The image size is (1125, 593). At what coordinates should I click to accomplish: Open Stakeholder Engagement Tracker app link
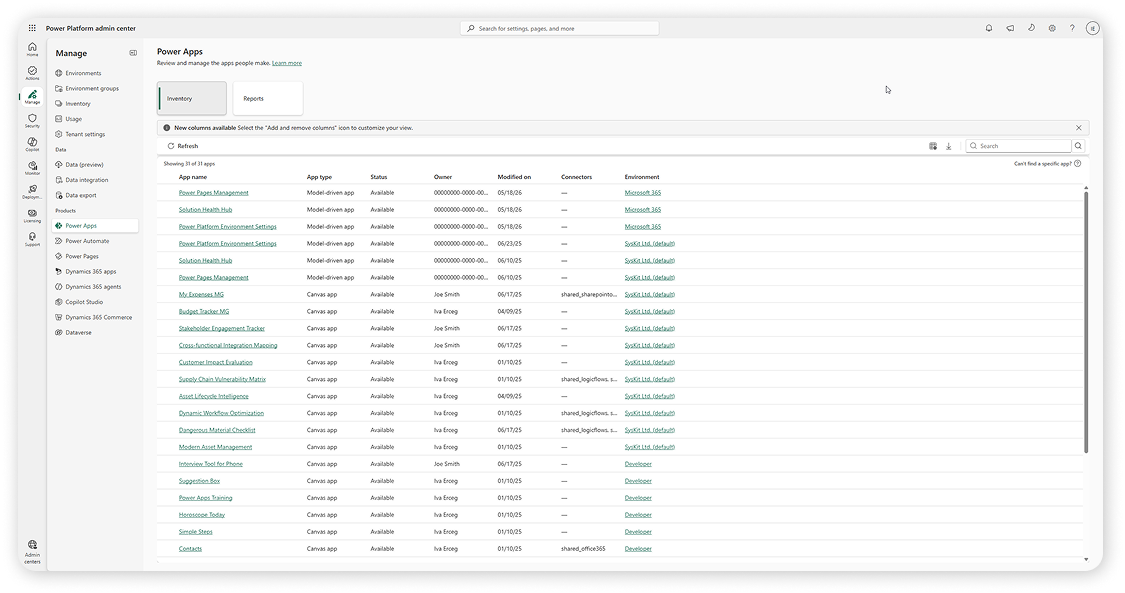point(222,328)
